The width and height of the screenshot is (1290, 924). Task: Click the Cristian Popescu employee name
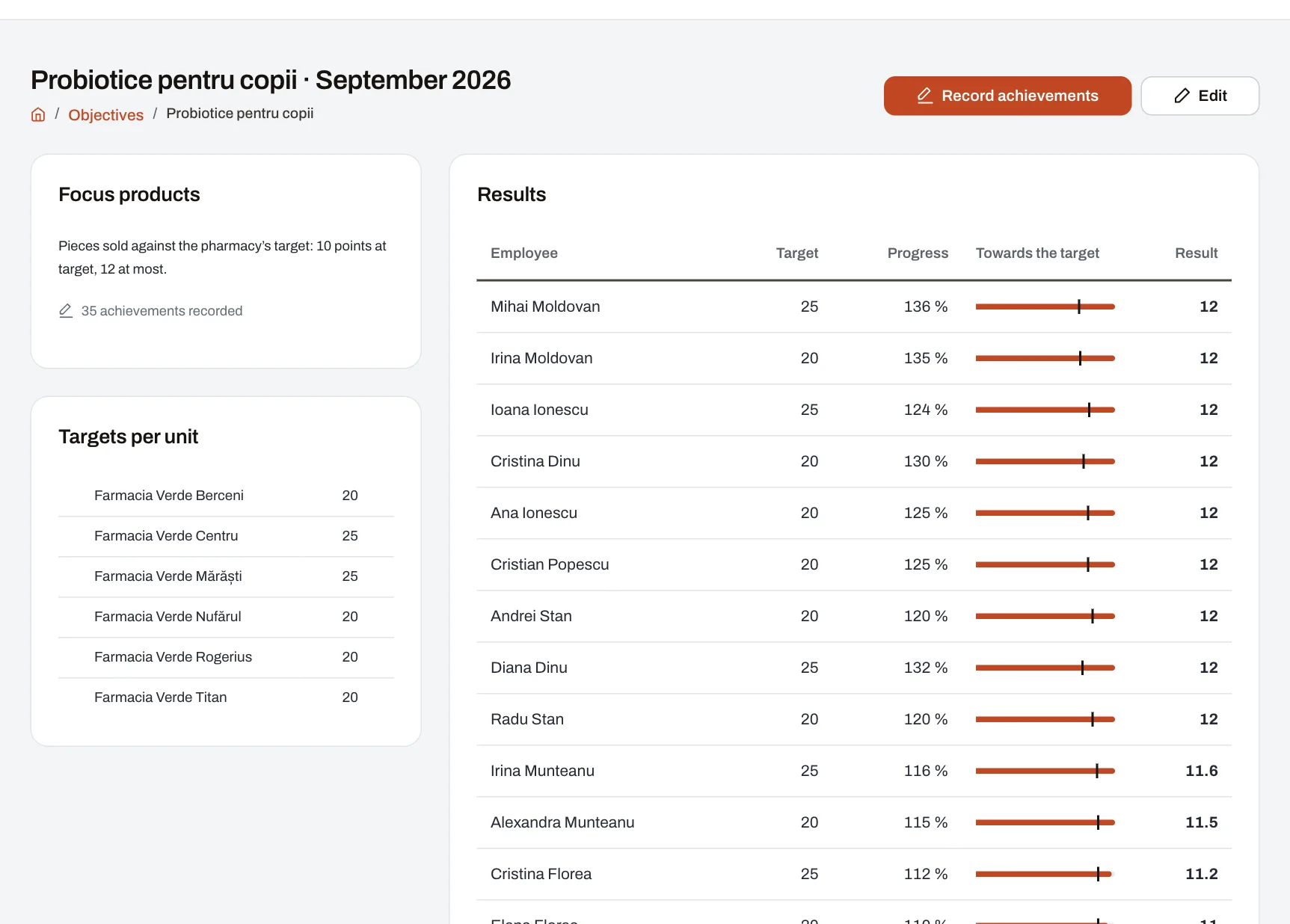click(550, 564)
